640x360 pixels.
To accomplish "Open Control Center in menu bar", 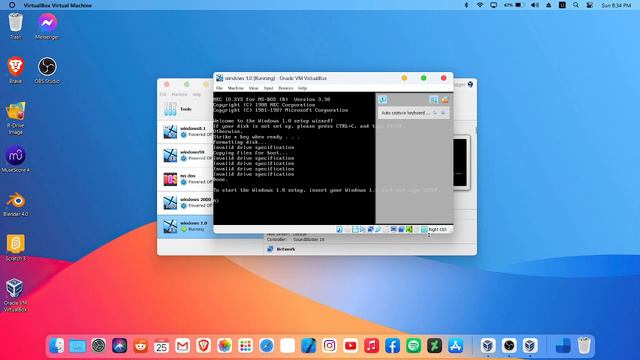I will click(x=589, y=5).
